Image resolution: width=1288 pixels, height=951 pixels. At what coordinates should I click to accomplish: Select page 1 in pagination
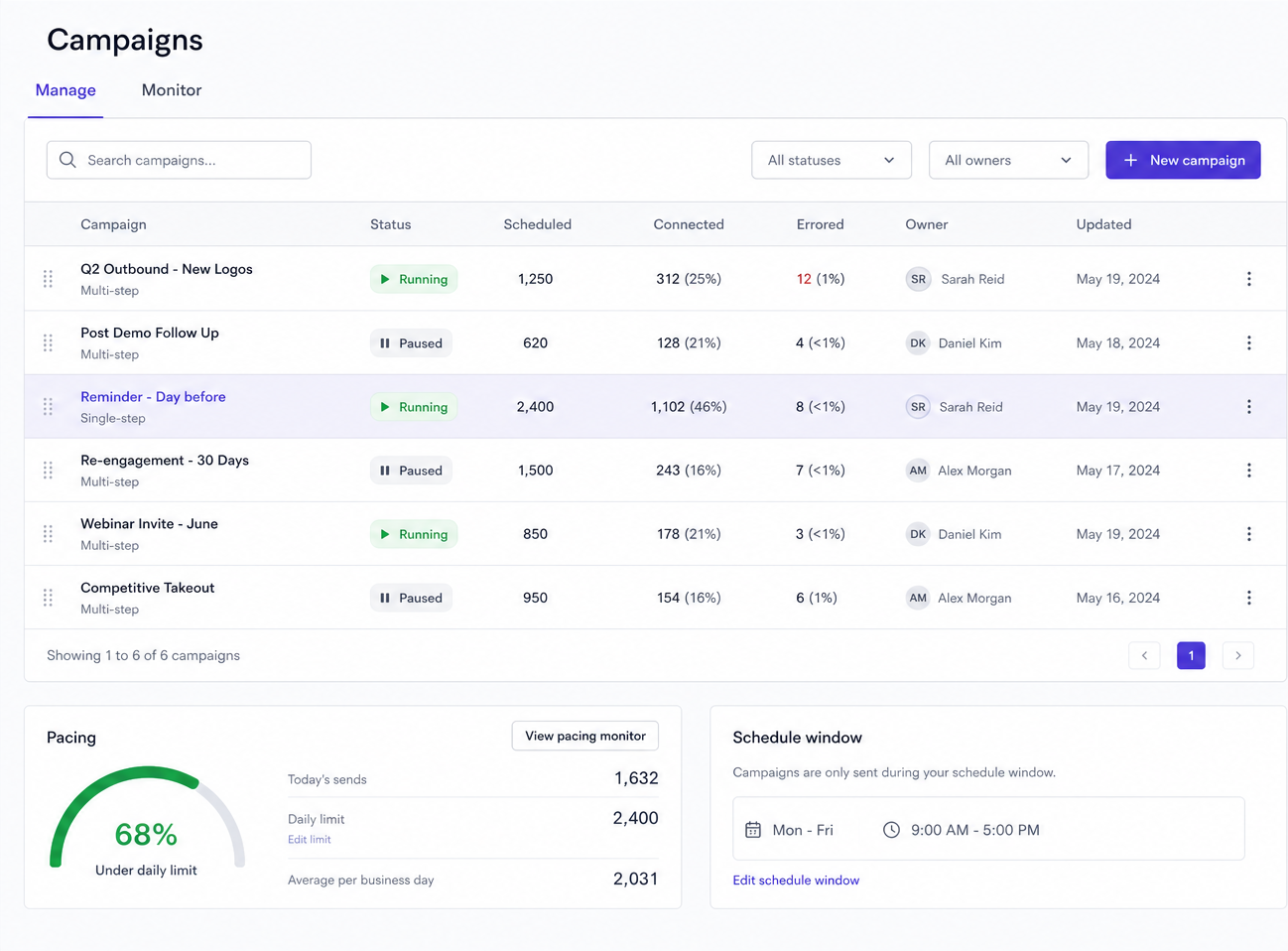(1191, 655)
